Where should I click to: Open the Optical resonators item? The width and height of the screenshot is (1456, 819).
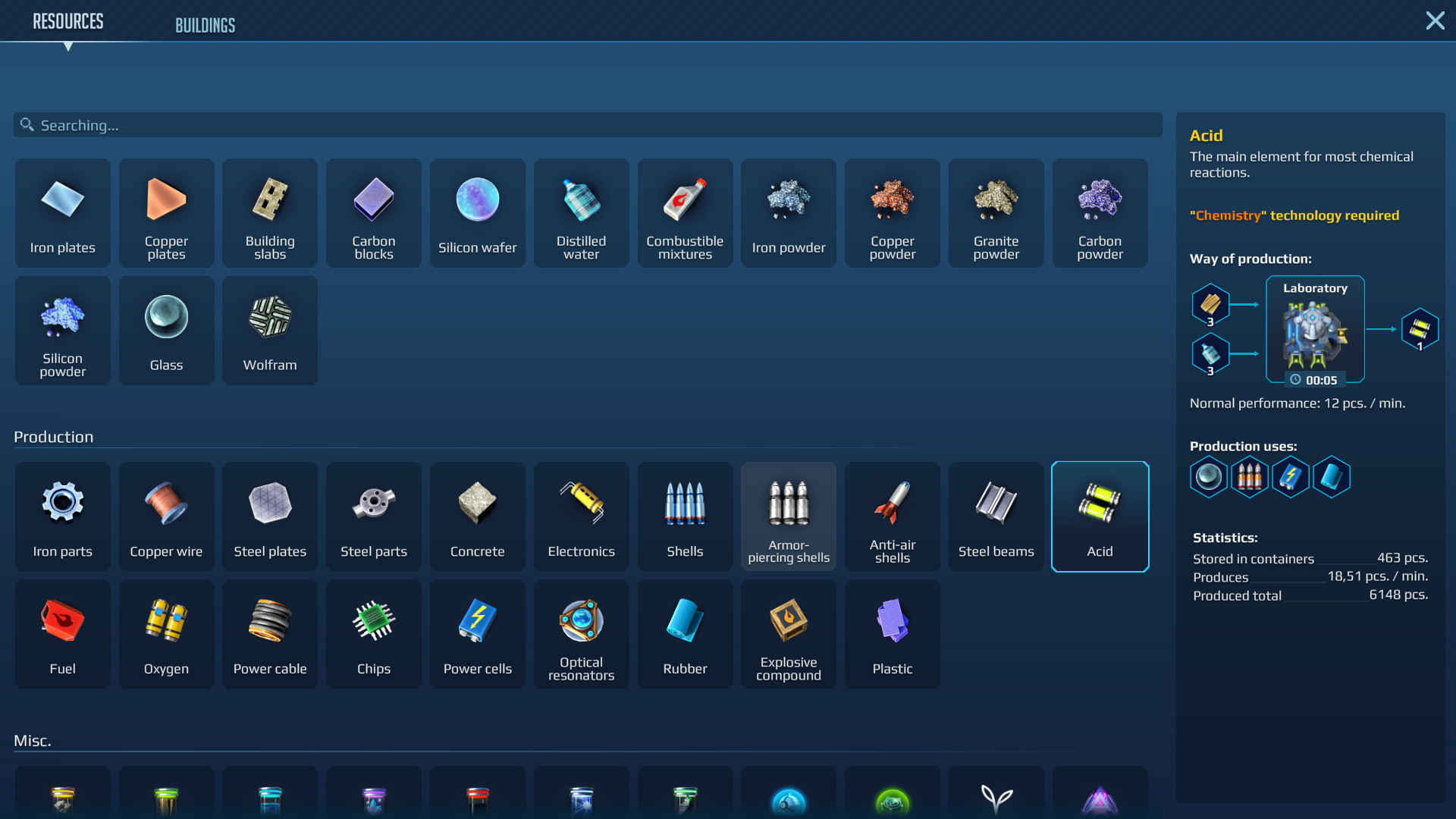tap(581, 634)
